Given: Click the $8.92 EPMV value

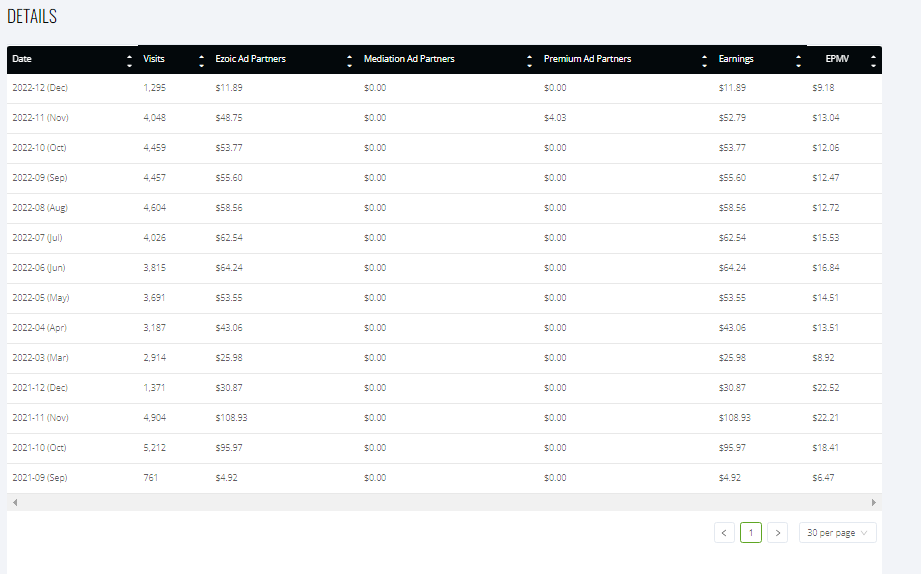Looking at the screenshot, I should (x=823, y=357).
